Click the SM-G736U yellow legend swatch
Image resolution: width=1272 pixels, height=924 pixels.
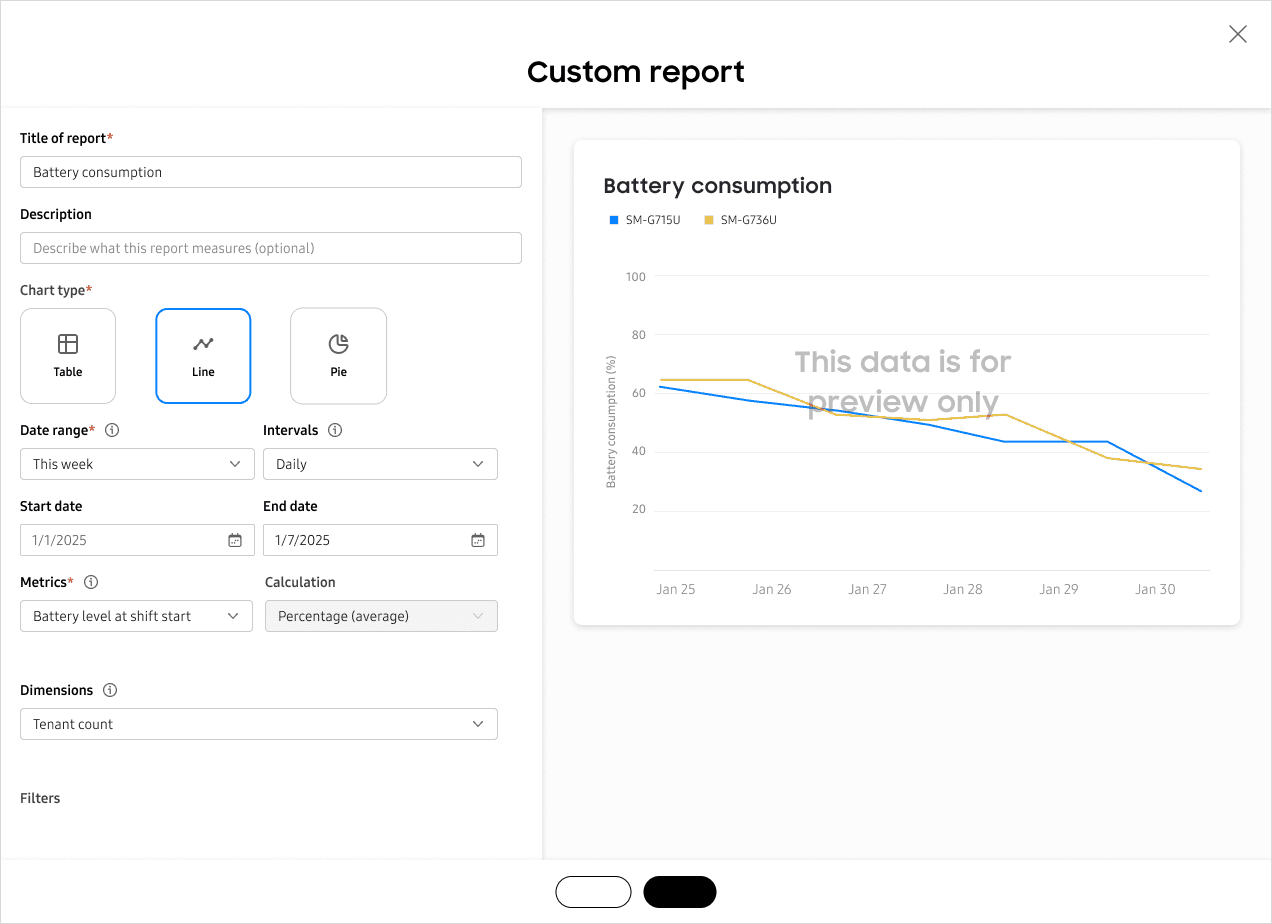[x=709, y=220]
